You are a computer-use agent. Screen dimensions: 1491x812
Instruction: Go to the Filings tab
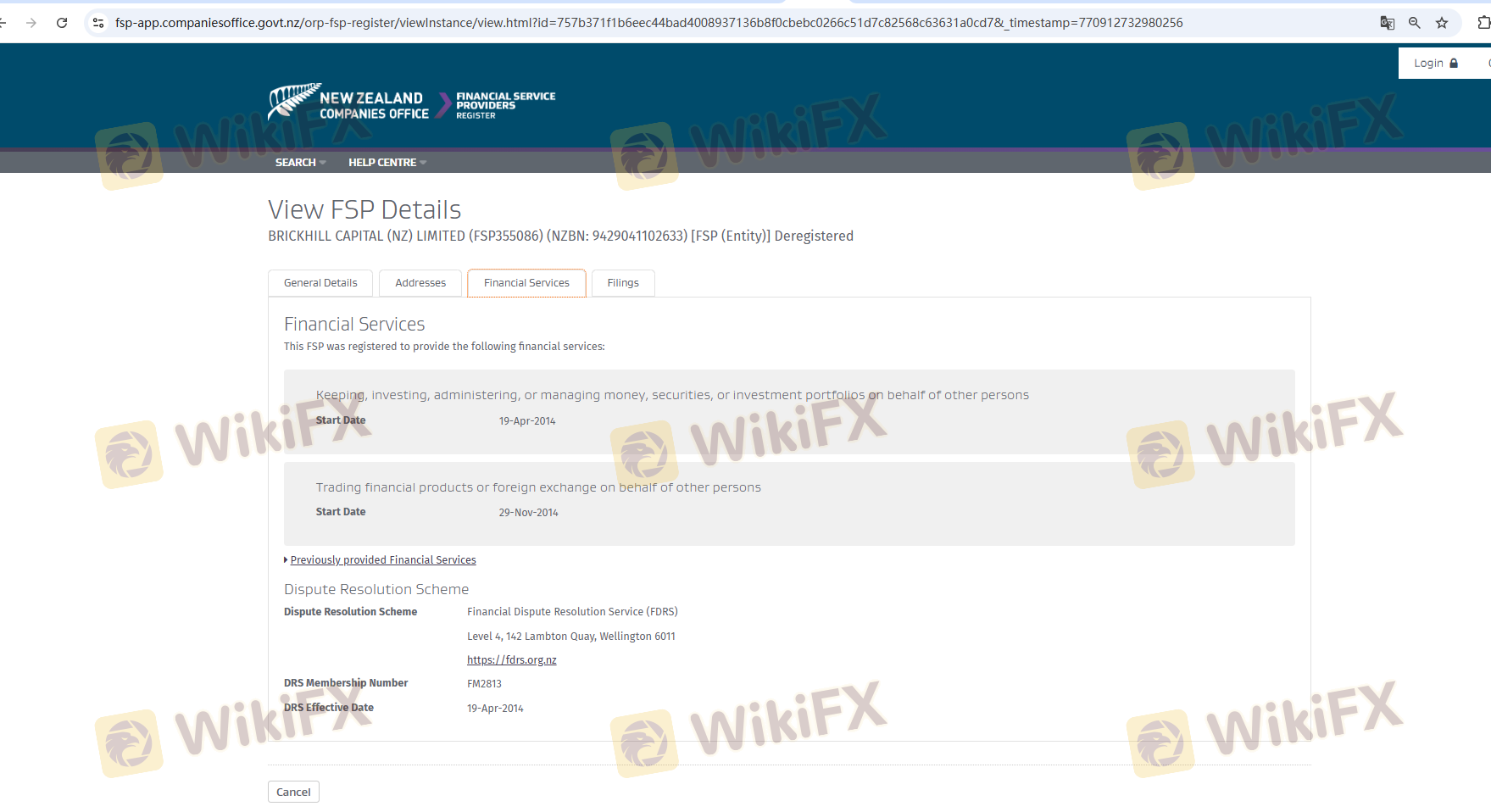pyautogui.click(x=623, y=283)
